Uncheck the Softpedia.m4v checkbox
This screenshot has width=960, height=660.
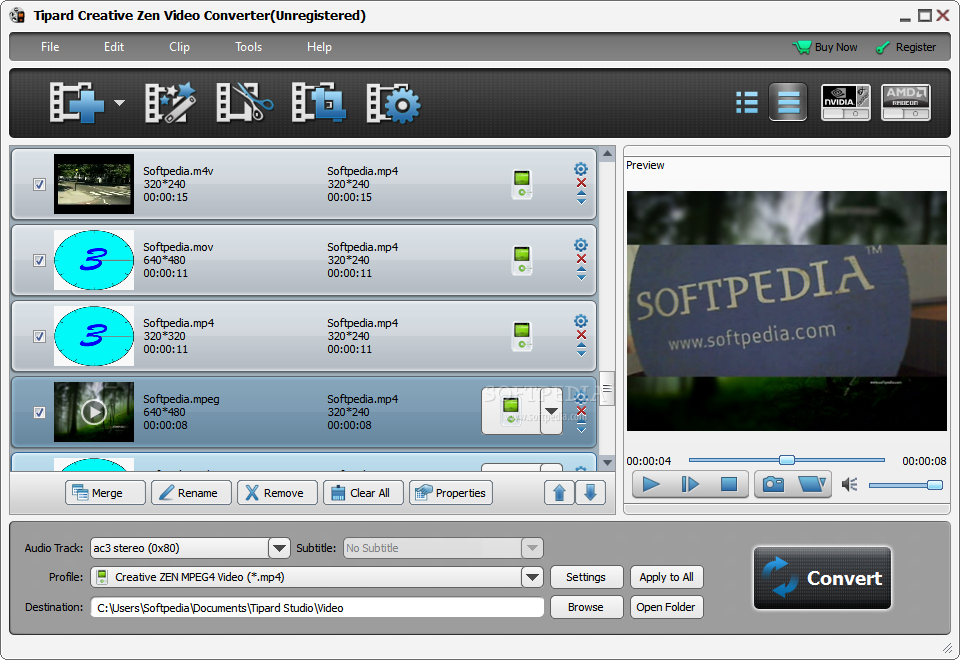pyautogui.click(x=39, y=184)
